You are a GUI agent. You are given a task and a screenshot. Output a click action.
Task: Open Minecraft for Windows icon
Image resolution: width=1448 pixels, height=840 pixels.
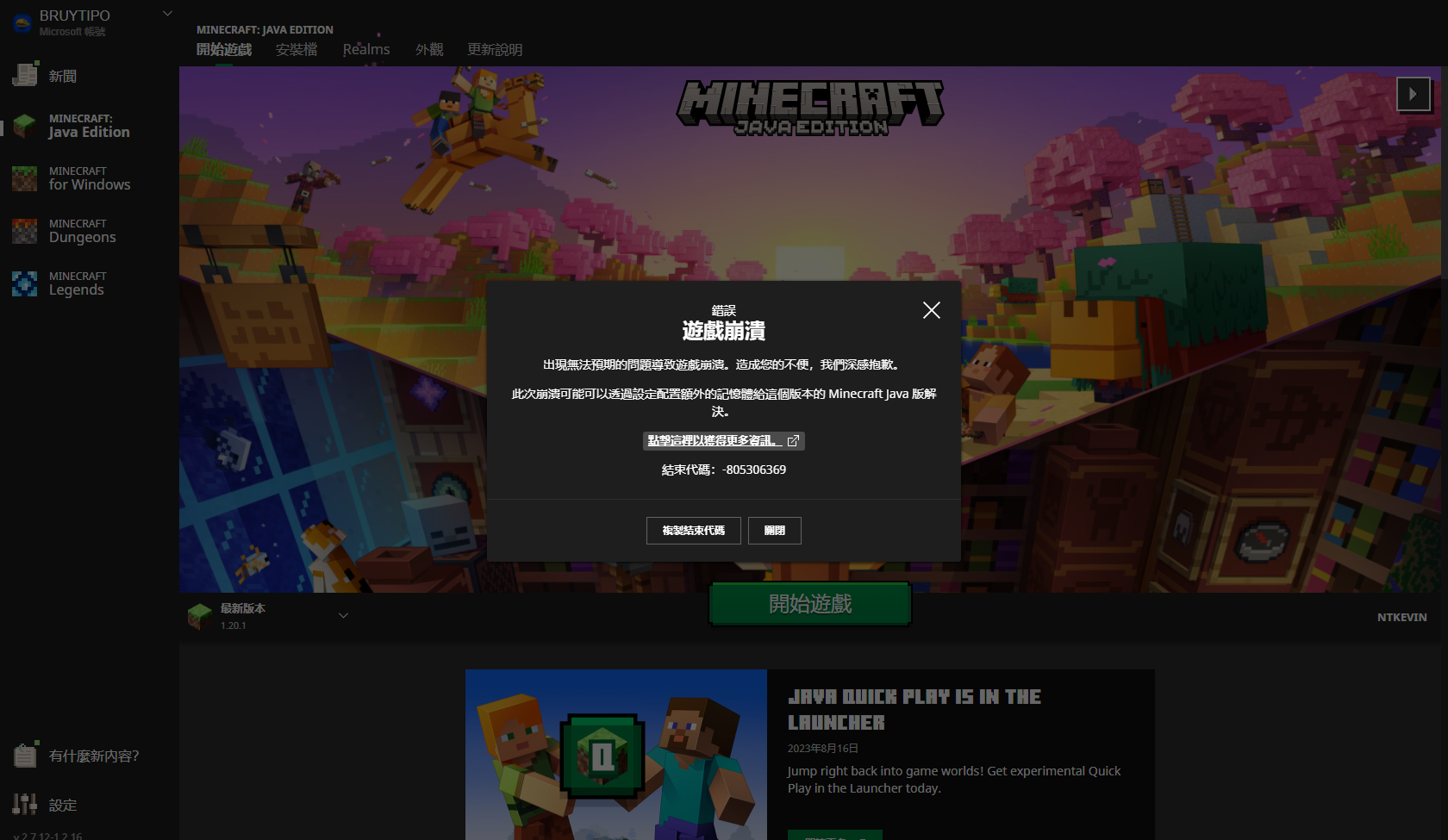[25, 178]
